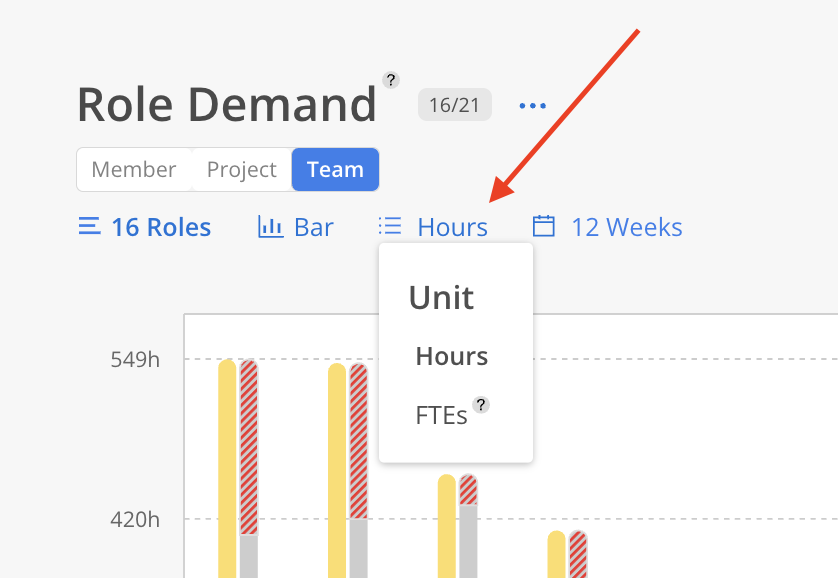Switch to the Project tab
The image size is (838, 578).
[242, 169]
